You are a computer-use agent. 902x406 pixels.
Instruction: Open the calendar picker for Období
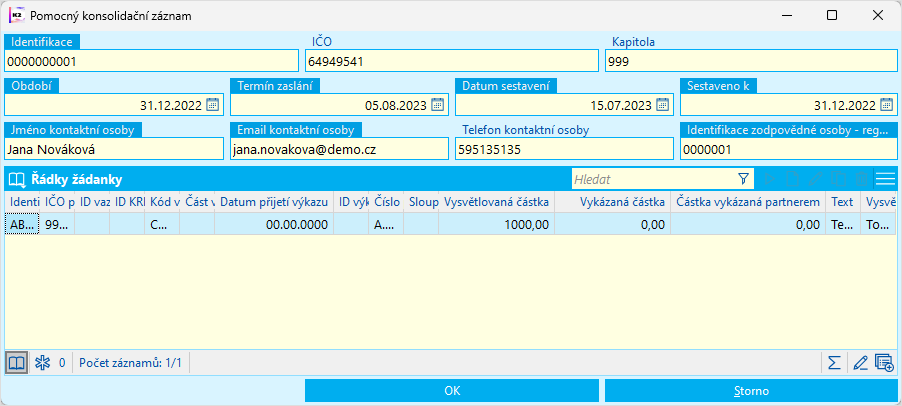coord(212,105)
